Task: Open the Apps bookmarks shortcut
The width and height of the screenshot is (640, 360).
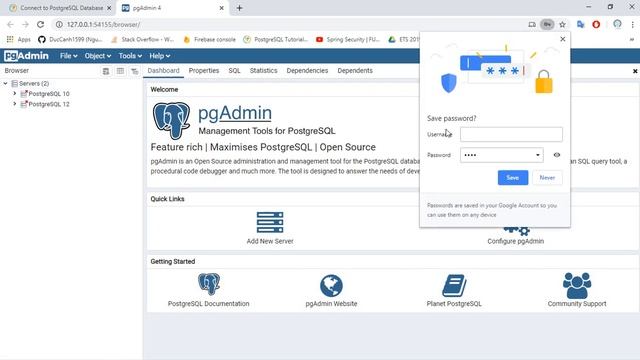Action: coord(19,39)
